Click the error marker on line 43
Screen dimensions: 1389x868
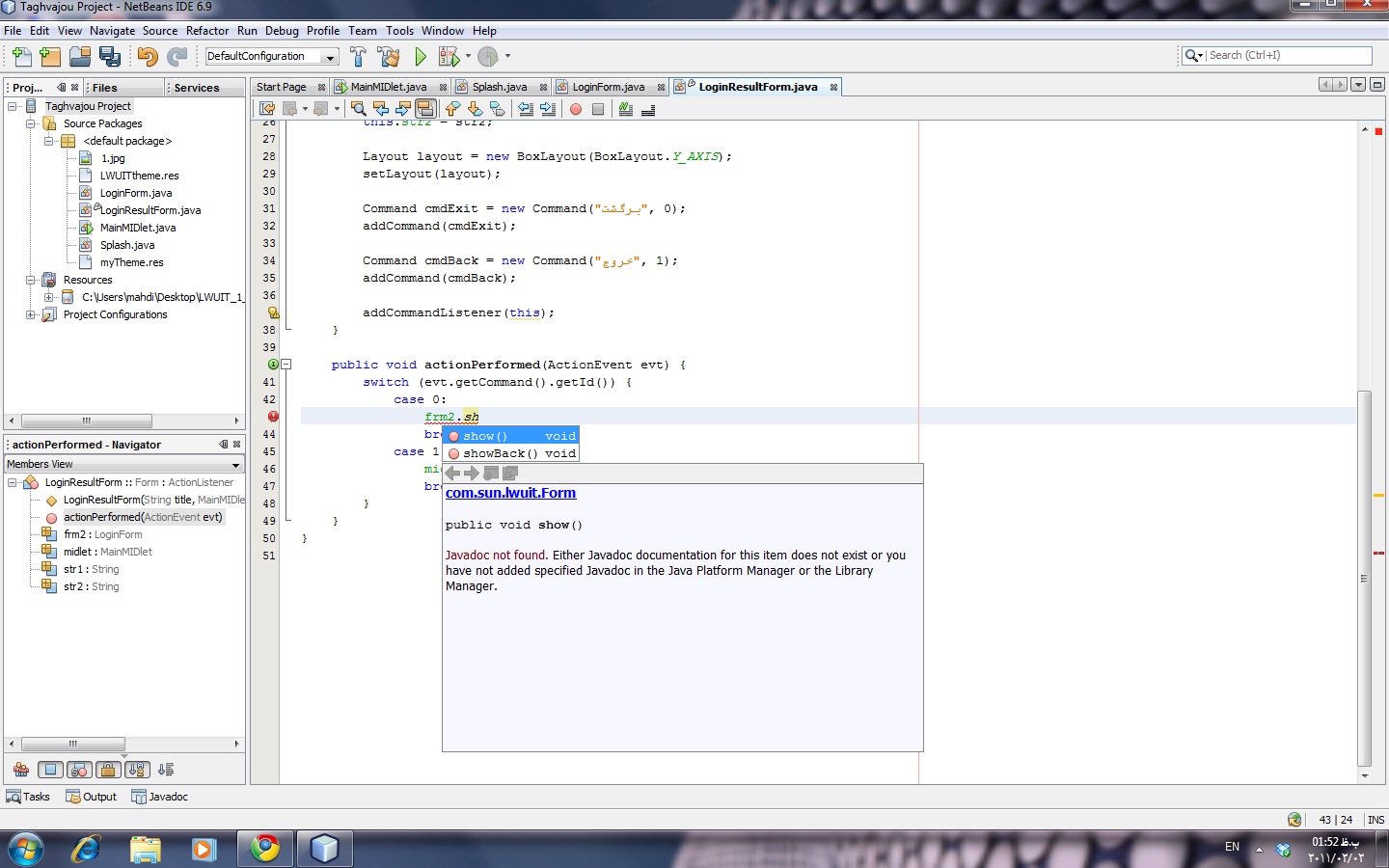pyautogui.click(x=273, y=417)
